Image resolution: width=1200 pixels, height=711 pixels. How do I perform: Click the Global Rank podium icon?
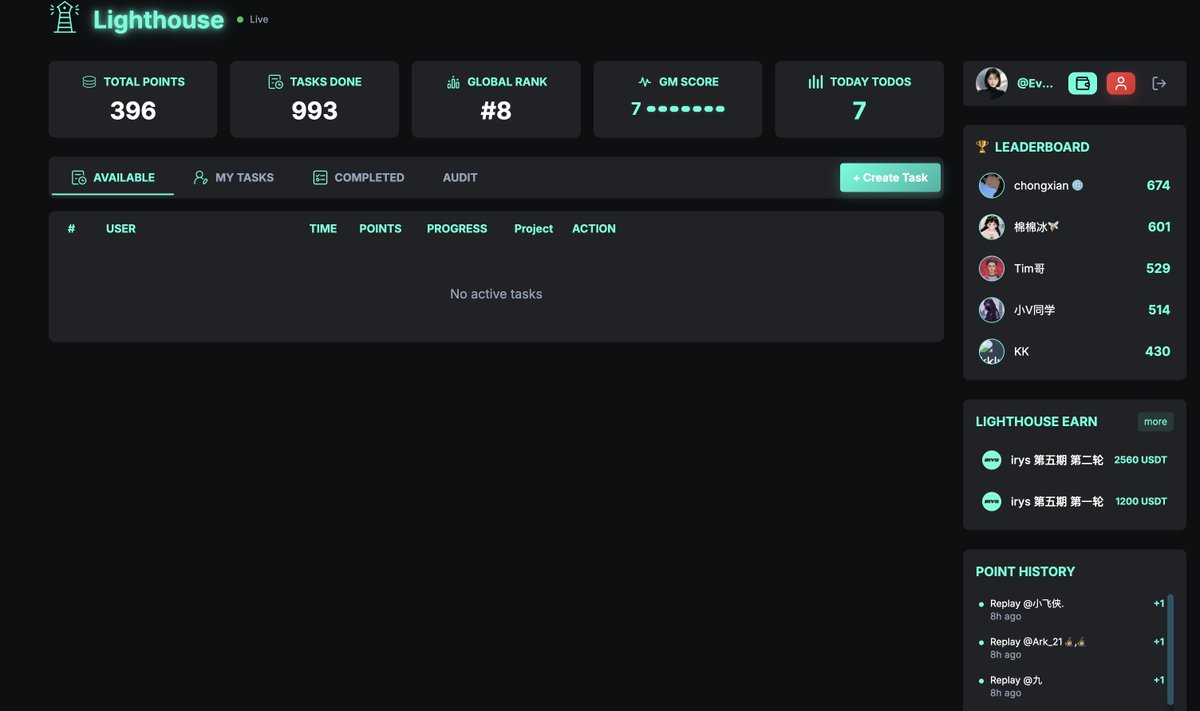point(454,82)
